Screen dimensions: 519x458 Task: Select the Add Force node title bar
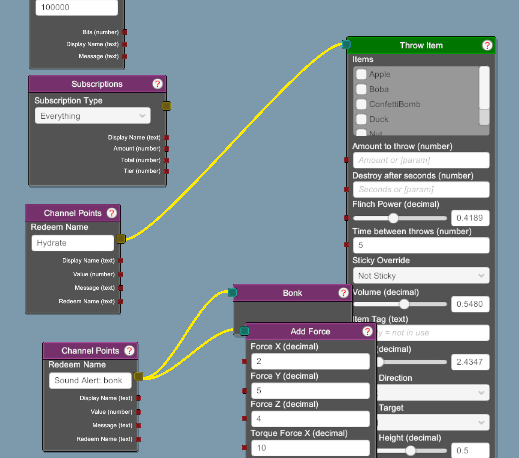point(310,331)
